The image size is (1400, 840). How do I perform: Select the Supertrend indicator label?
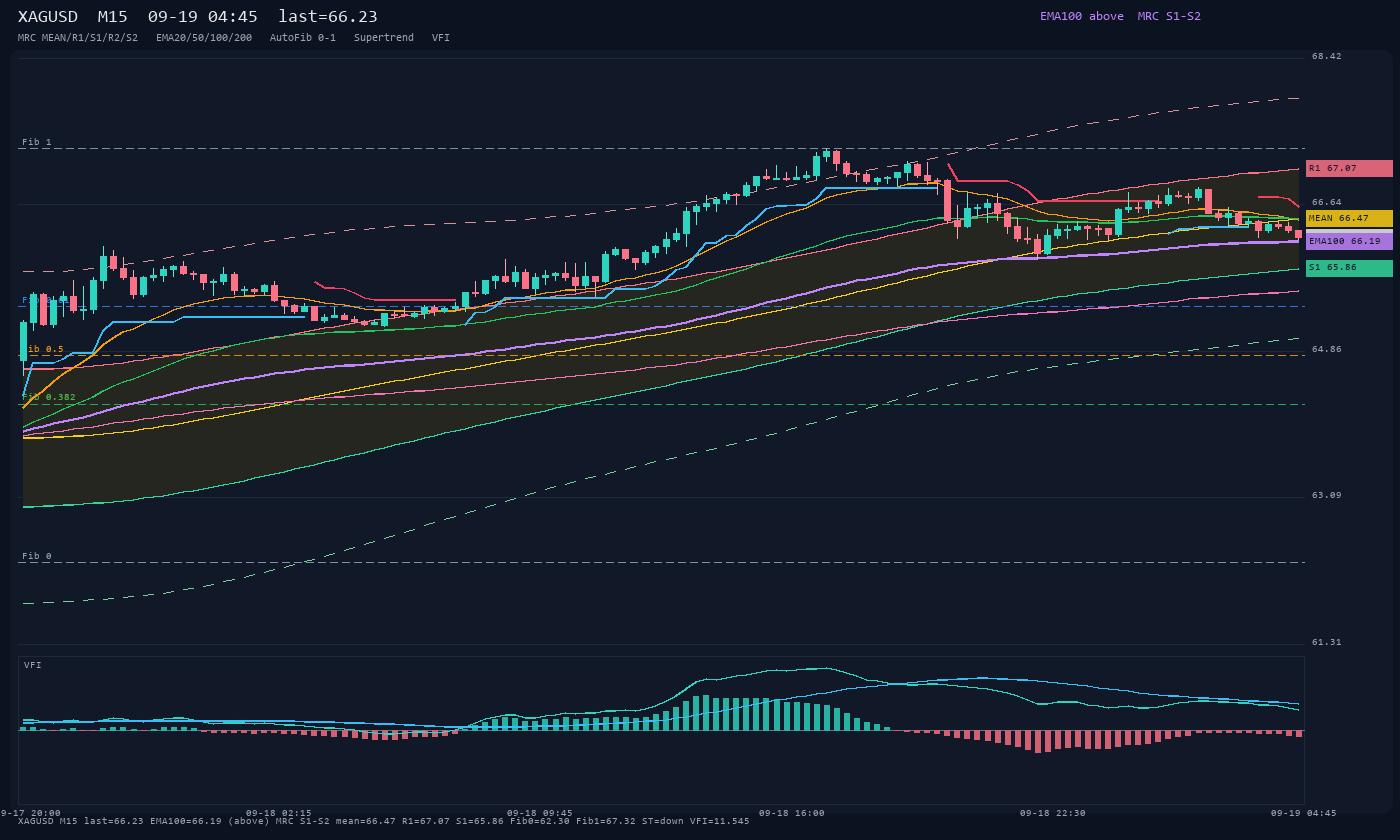pos(384,38)
